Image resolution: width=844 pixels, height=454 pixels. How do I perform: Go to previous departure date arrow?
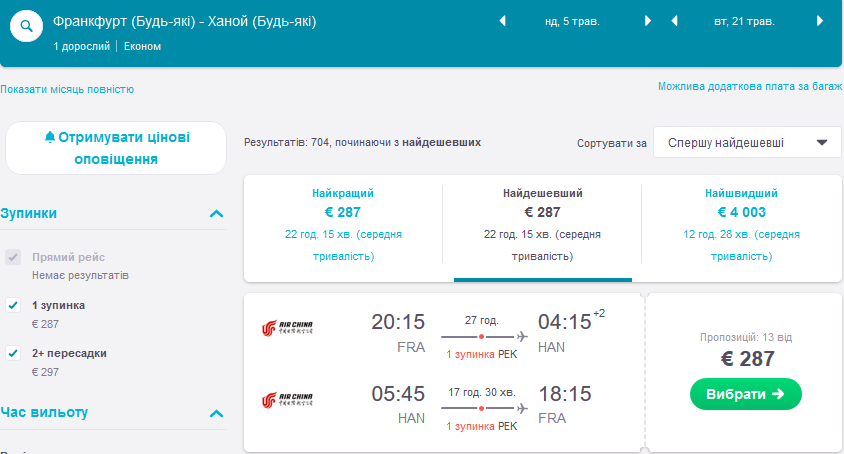502,20
